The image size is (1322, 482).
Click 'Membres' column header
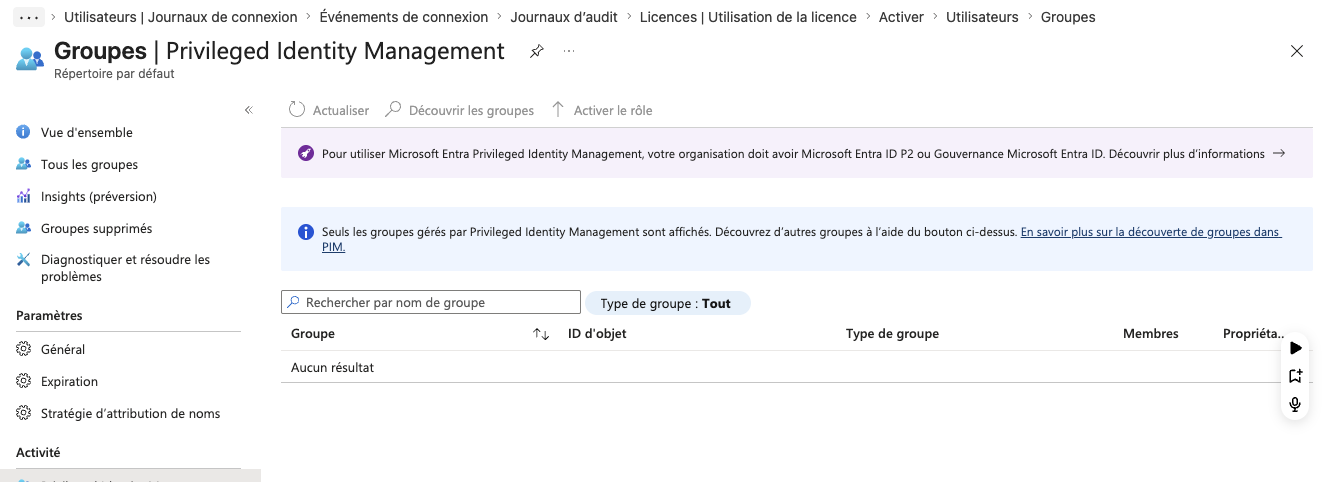pyautogui.click(x=1151, y=334)
